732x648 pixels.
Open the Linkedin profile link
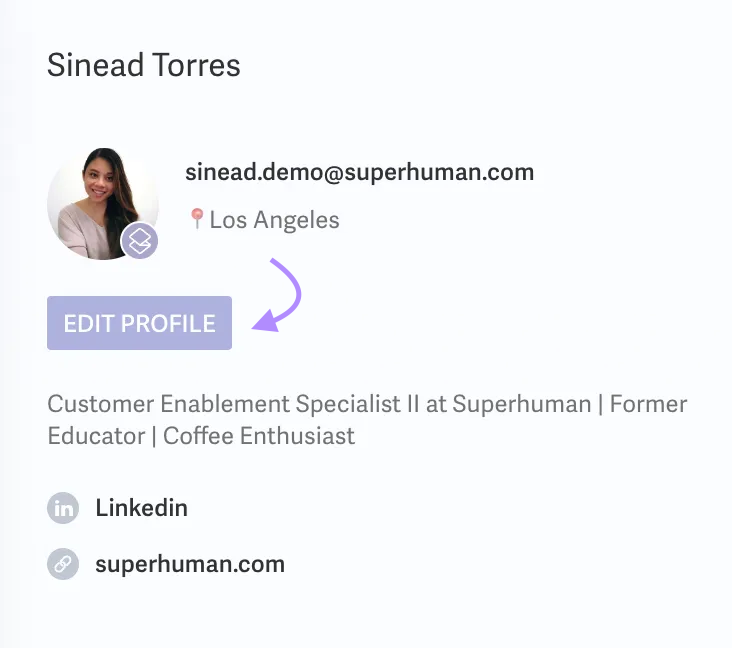point(141,507)
